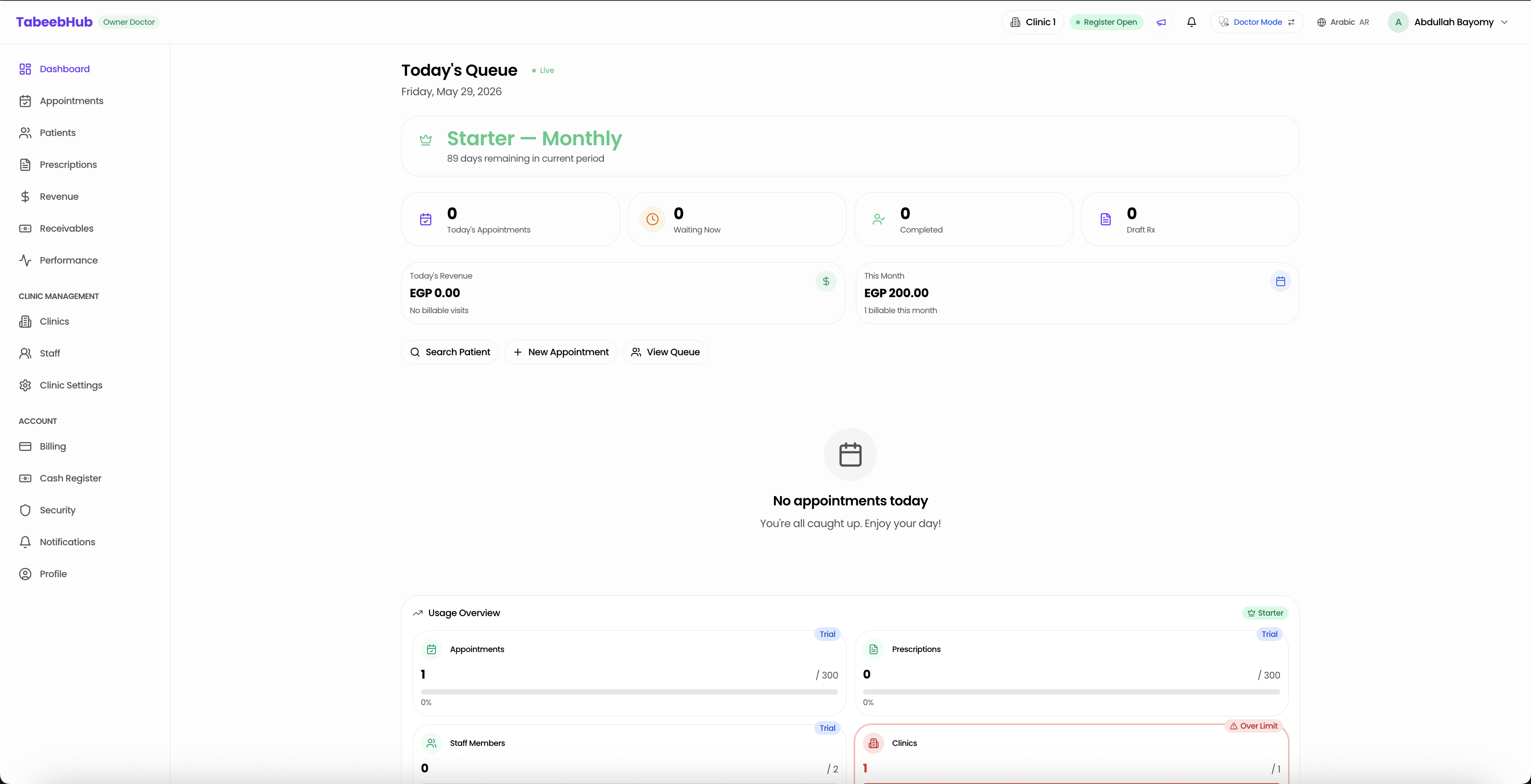Click the Clinics building icon in sidebar

25,322
